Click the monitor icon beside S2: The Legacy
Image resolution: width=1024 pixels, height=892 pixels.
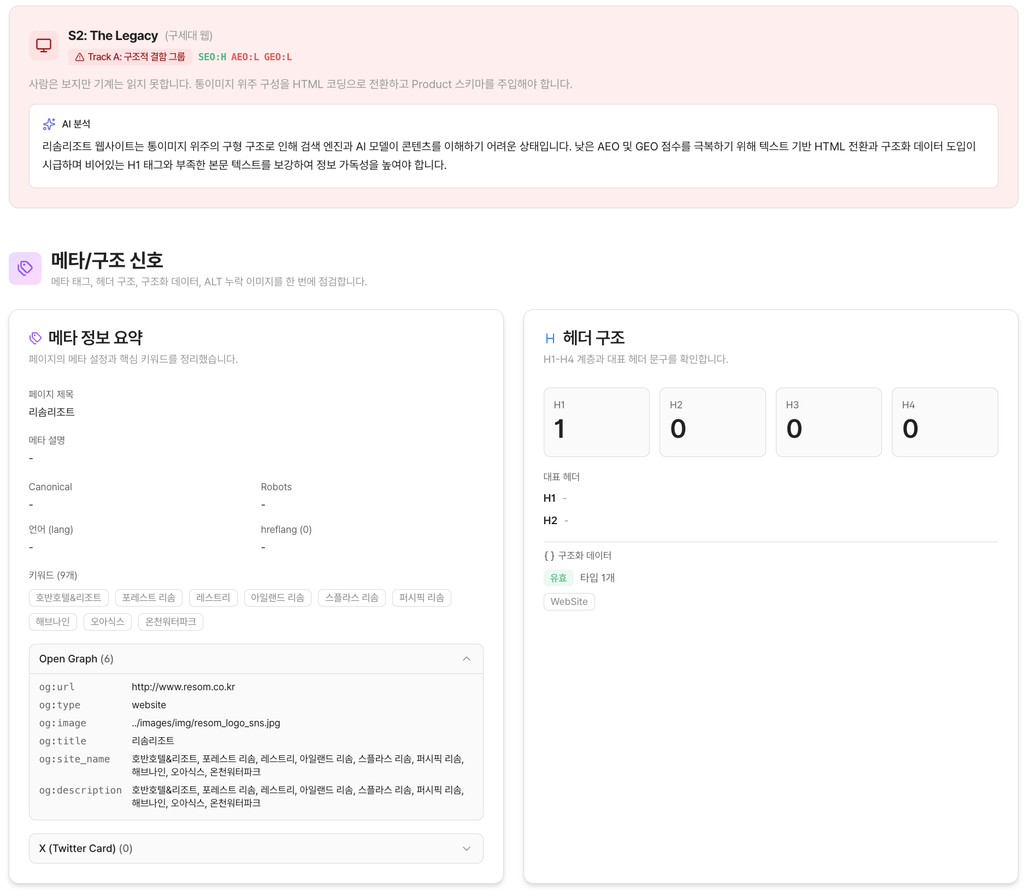(44, 45)
